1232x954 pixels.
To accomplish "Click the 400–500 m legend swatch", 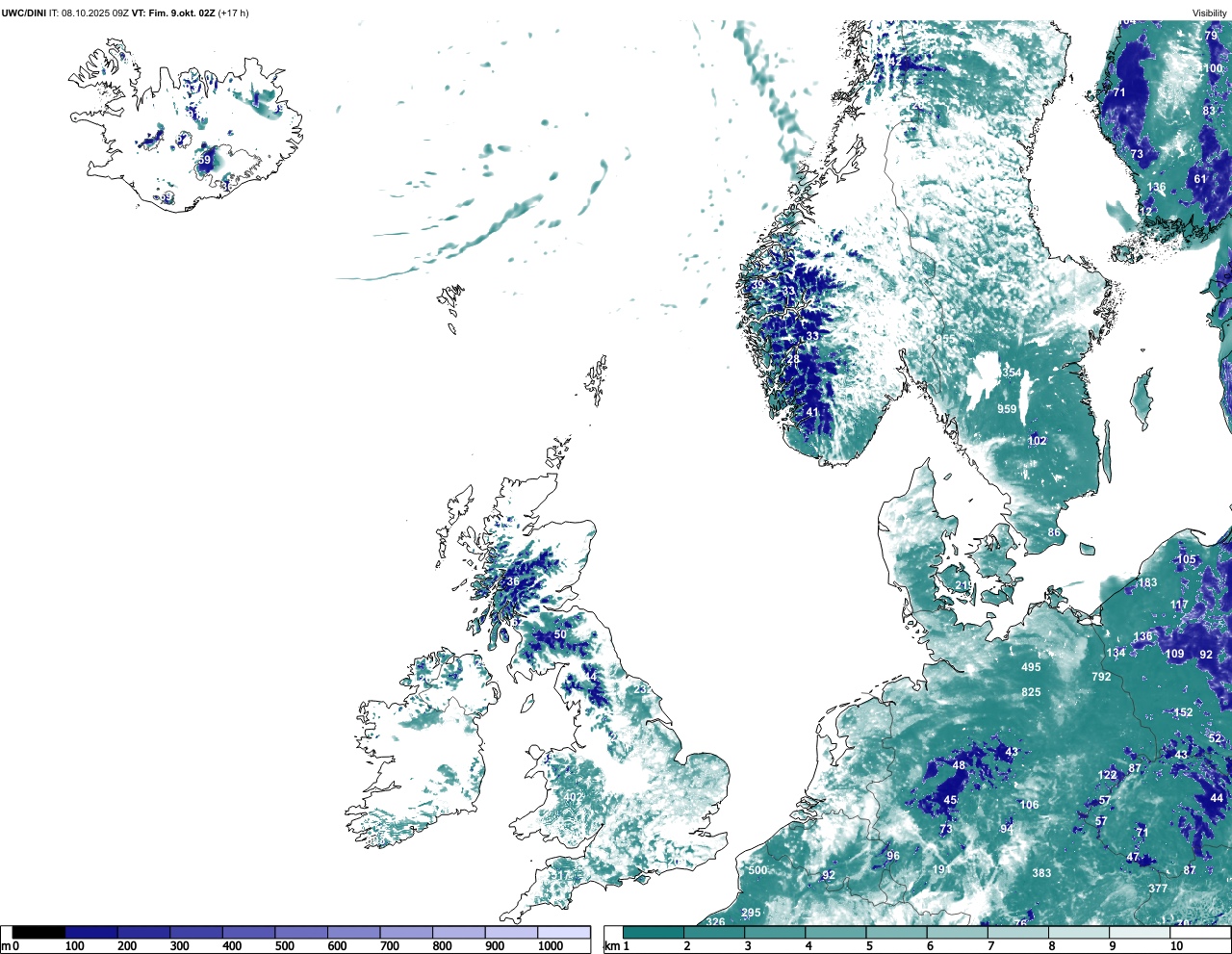I will coord(248,932).
